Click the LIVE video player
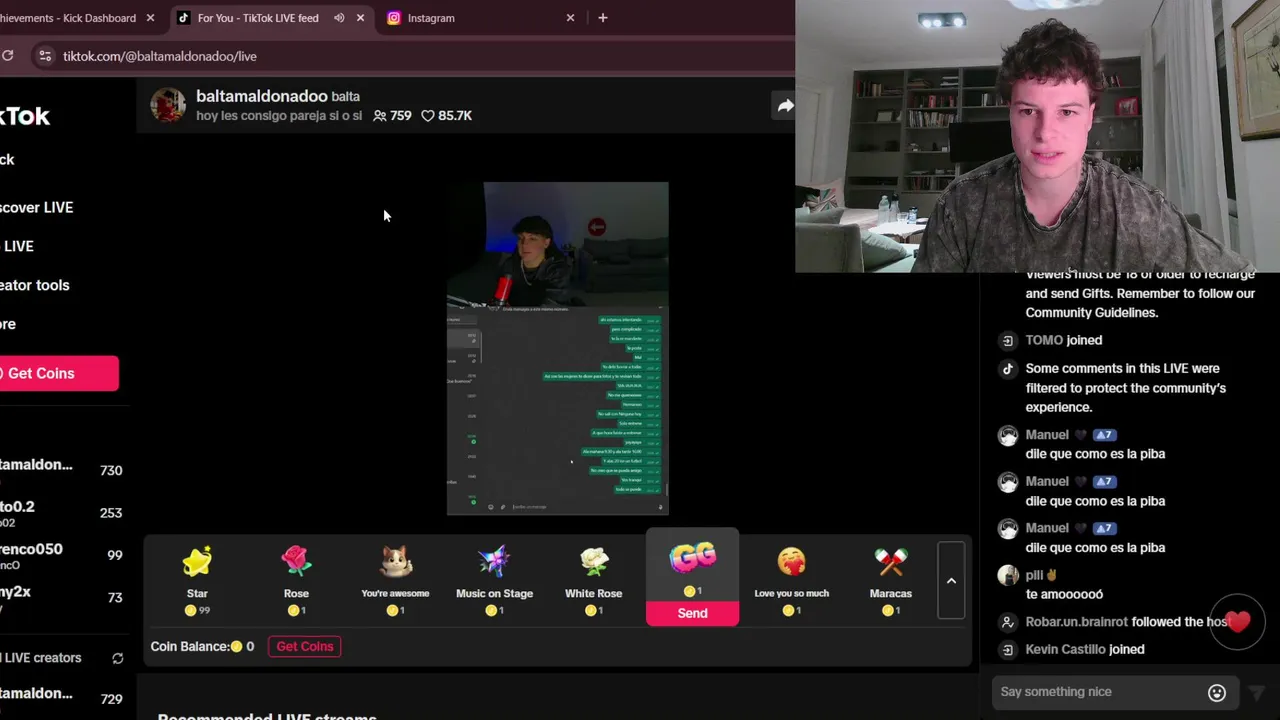Image resolution: width=1280 pixels, height=720 pixels. coord(557,348)
